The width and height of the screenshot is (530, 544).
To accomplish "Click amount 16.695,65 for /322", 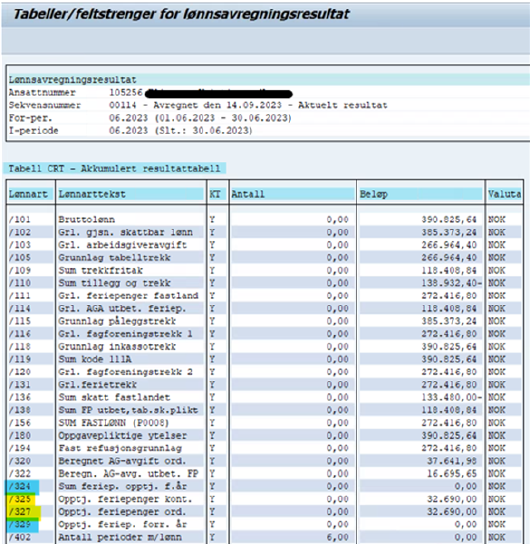I will click(452, 474).
